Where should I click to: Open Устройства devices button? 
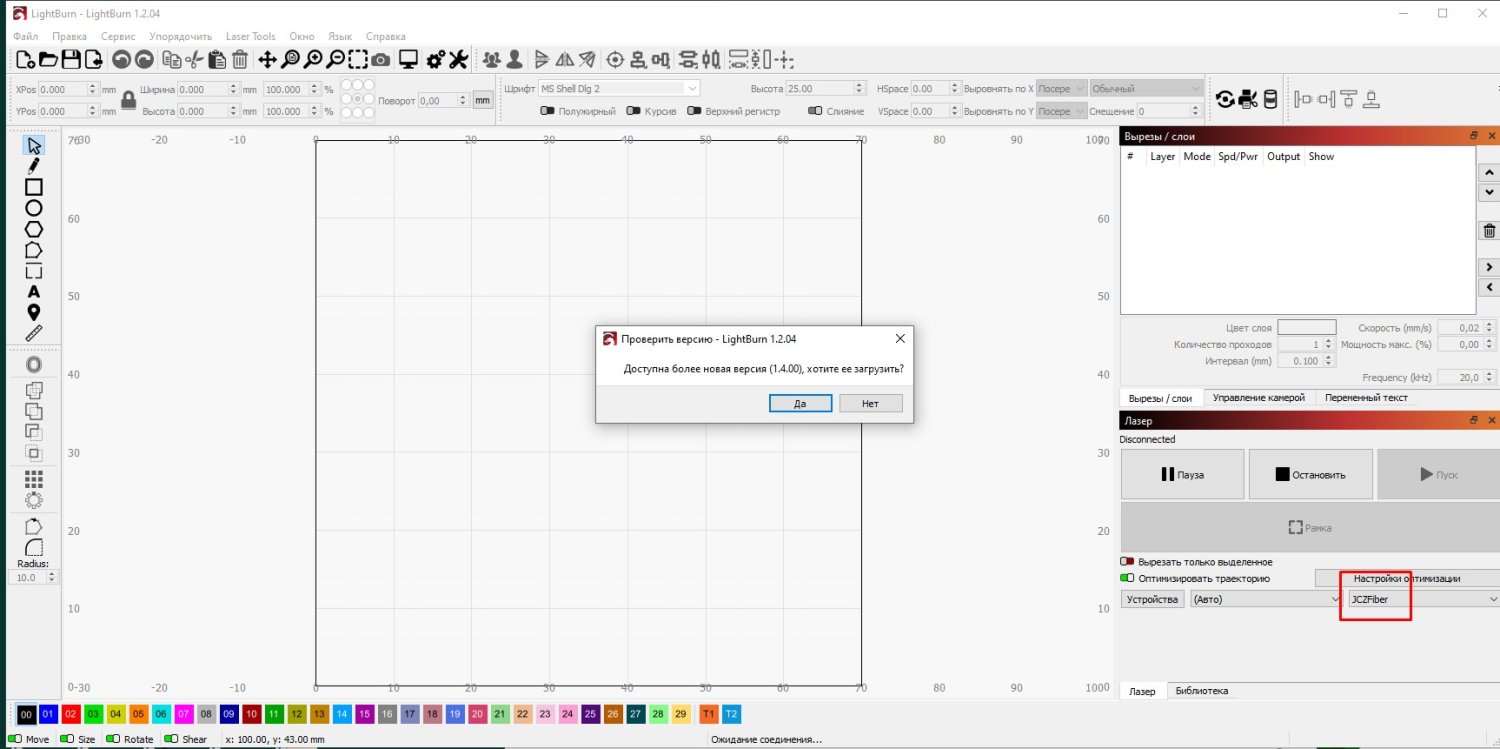1152,599
